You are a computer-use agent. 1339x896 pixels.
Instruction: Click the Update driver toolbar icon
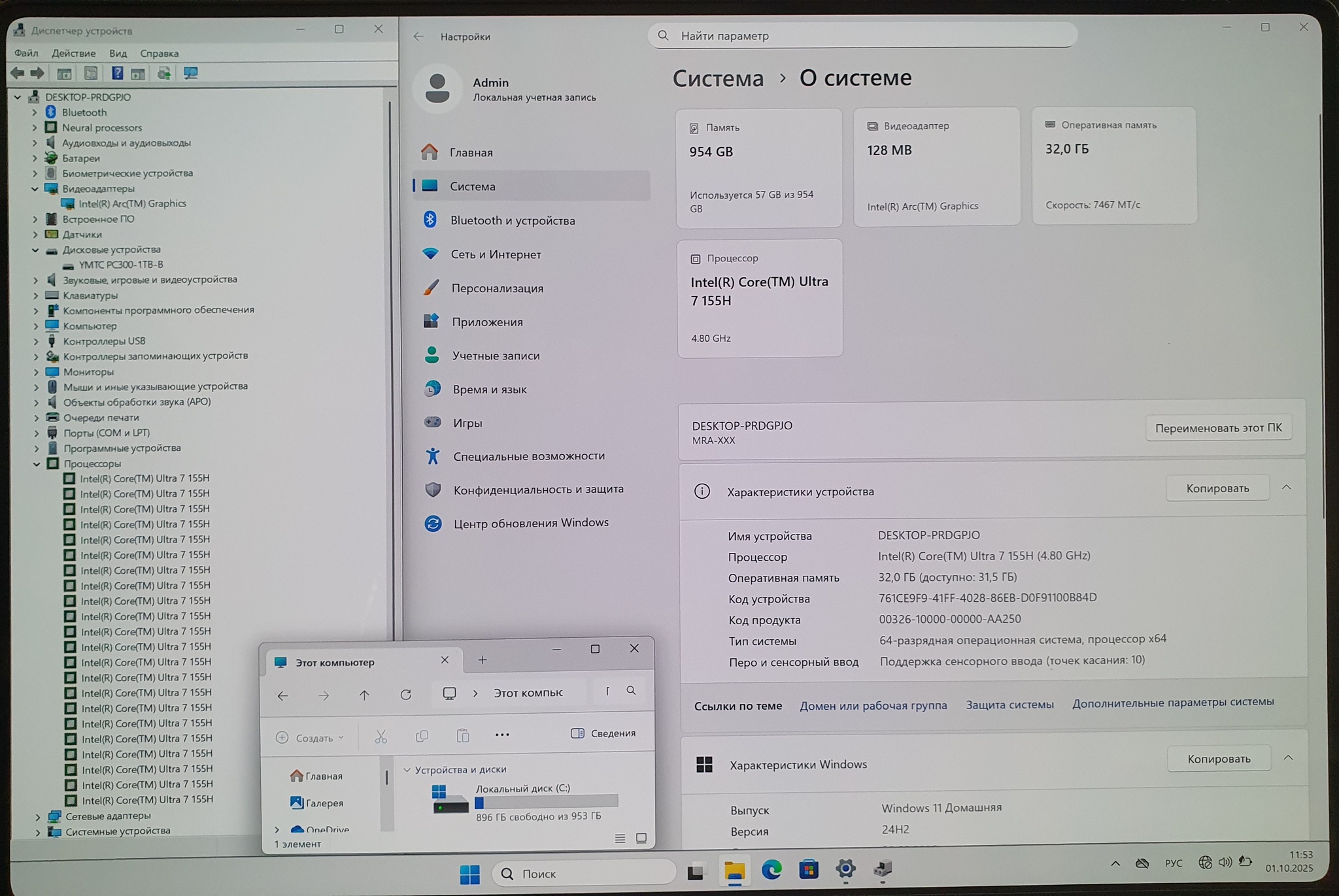164,73
